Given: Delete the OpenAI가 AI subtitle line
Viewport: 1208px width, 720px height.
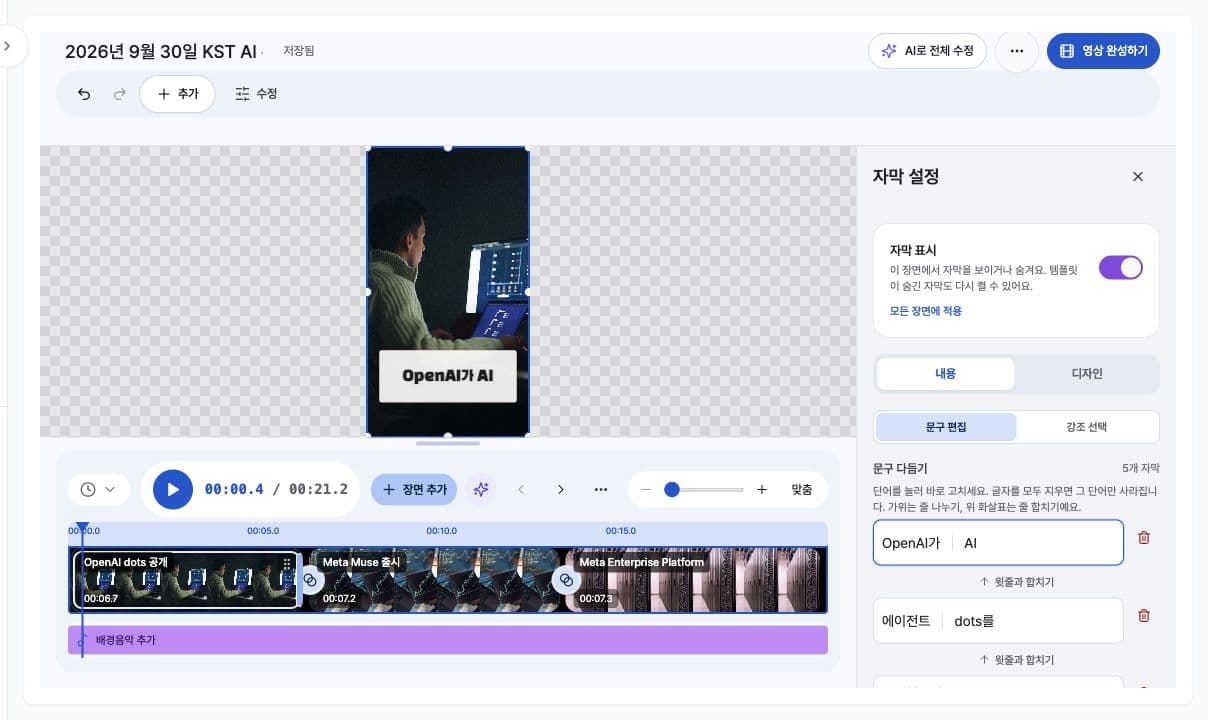Looking at the screenshot, I should point(1144,538).
